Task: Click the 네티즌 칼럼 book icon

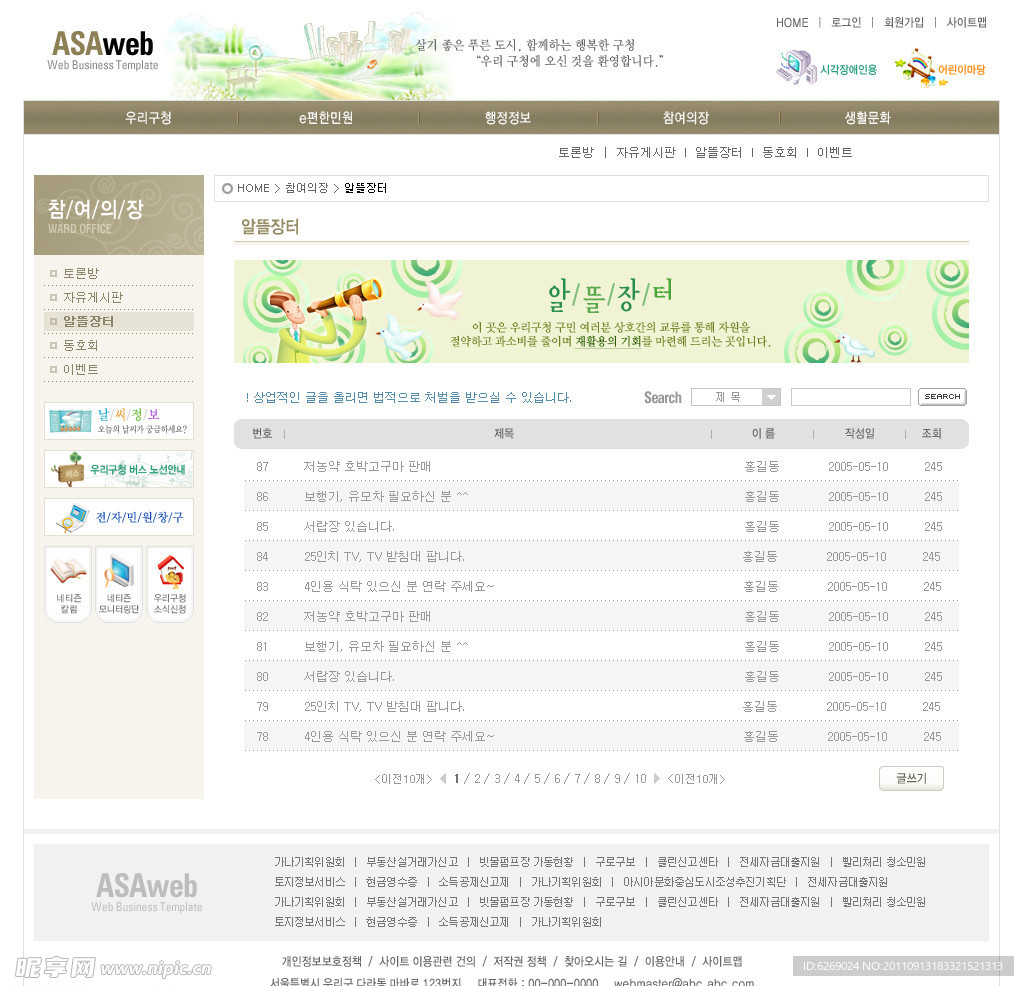Action: click(x=68, y=584)
